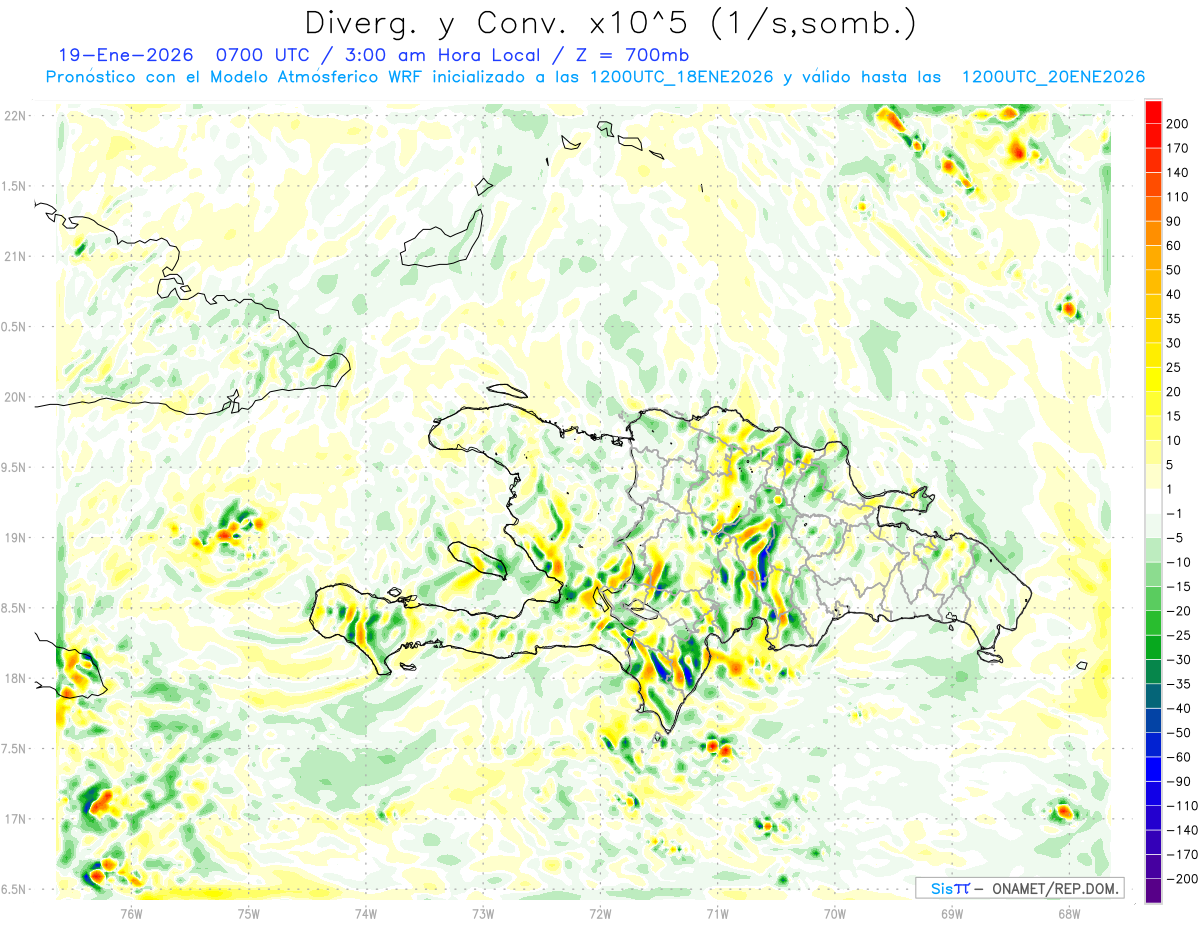The image size is (1200, 927).
Task: Click the '-50' color bar value
Action: click(x=1181, y=732)
